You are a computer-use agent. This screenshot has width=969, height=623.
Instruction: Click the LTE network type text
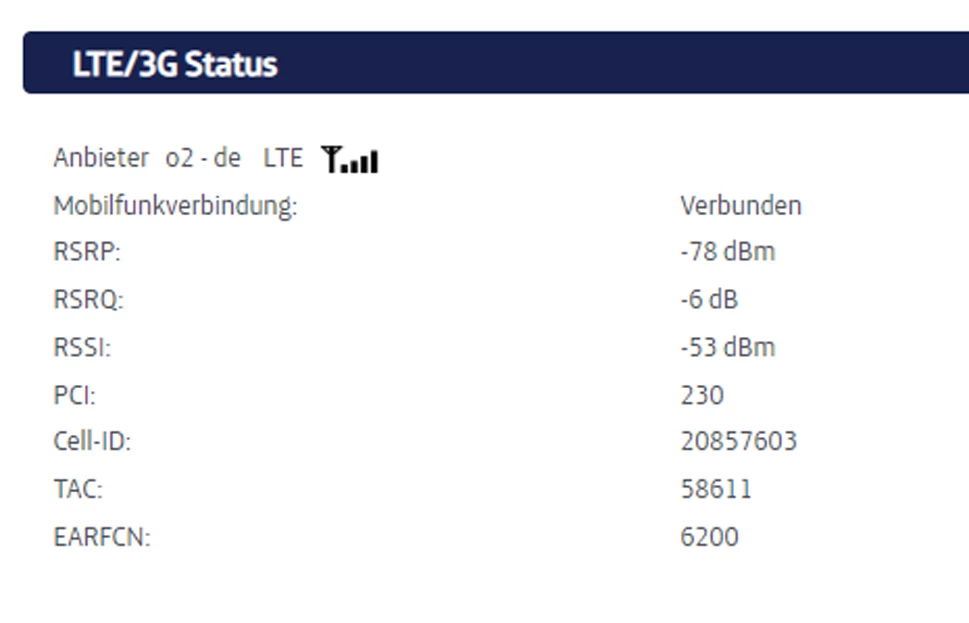pyautogui.click(x=283, y=158)
